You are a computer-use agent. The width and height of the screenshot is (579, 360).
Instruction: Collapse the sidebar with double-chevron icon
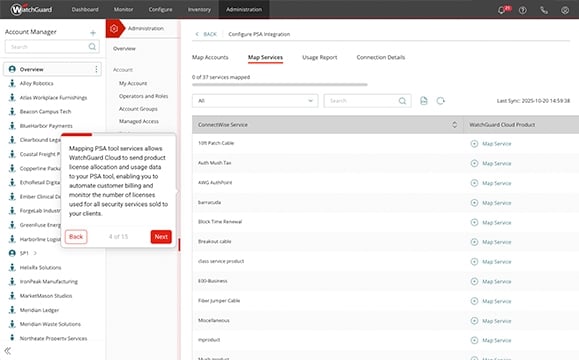pos(7,351)
